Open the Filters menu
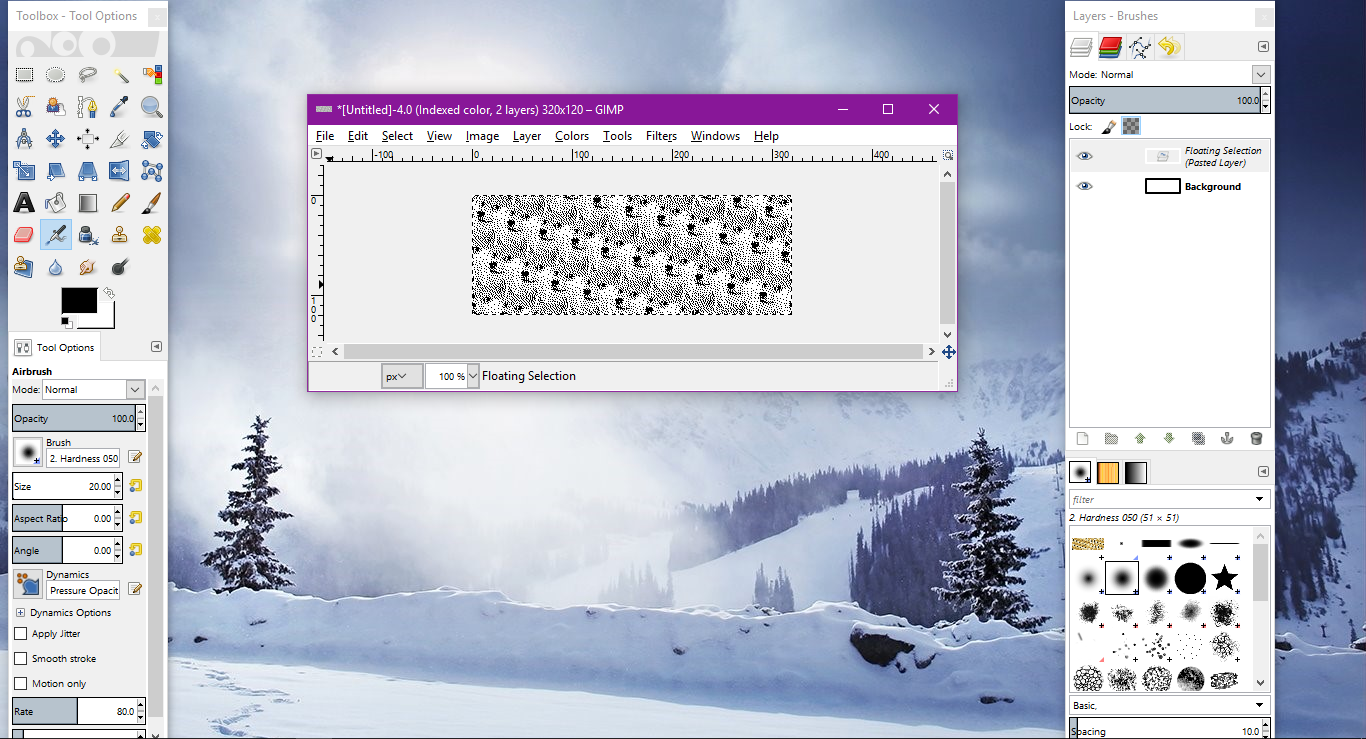The height and width of the screenshot is (739, 1366). [661, 136]
